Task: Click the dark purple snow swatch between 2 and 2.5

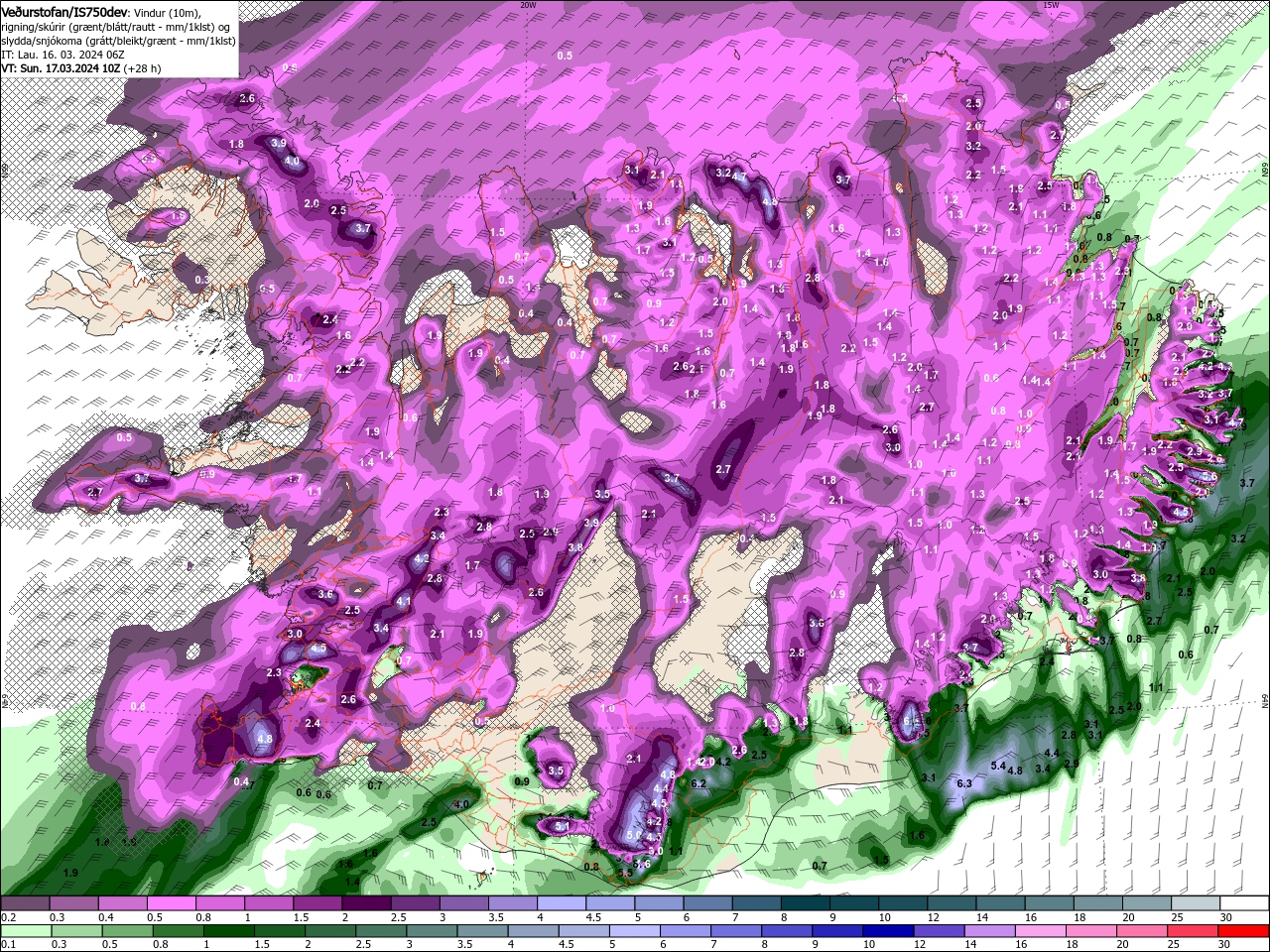Action: 365,903
